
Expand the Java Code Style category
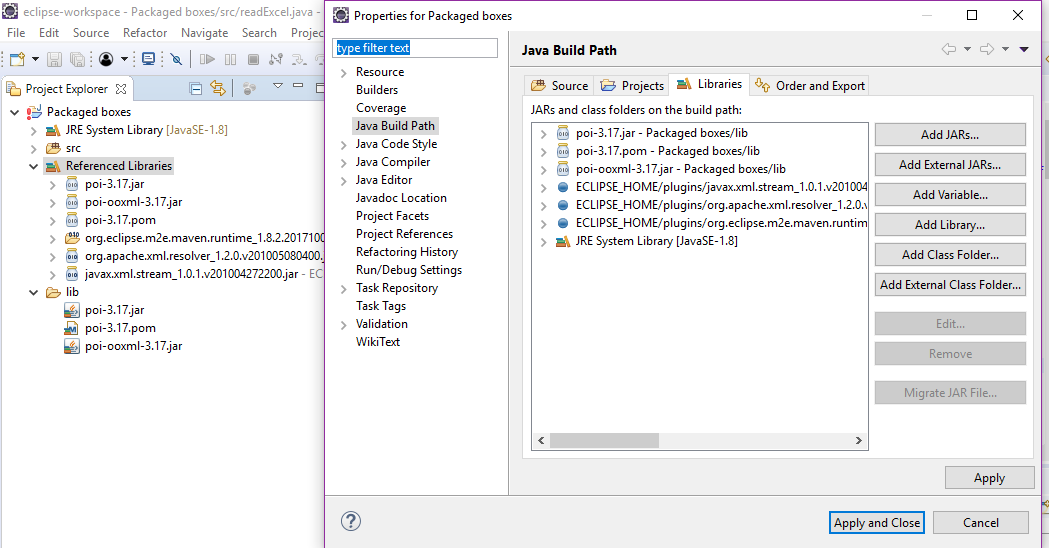click(x=343, y=145)
